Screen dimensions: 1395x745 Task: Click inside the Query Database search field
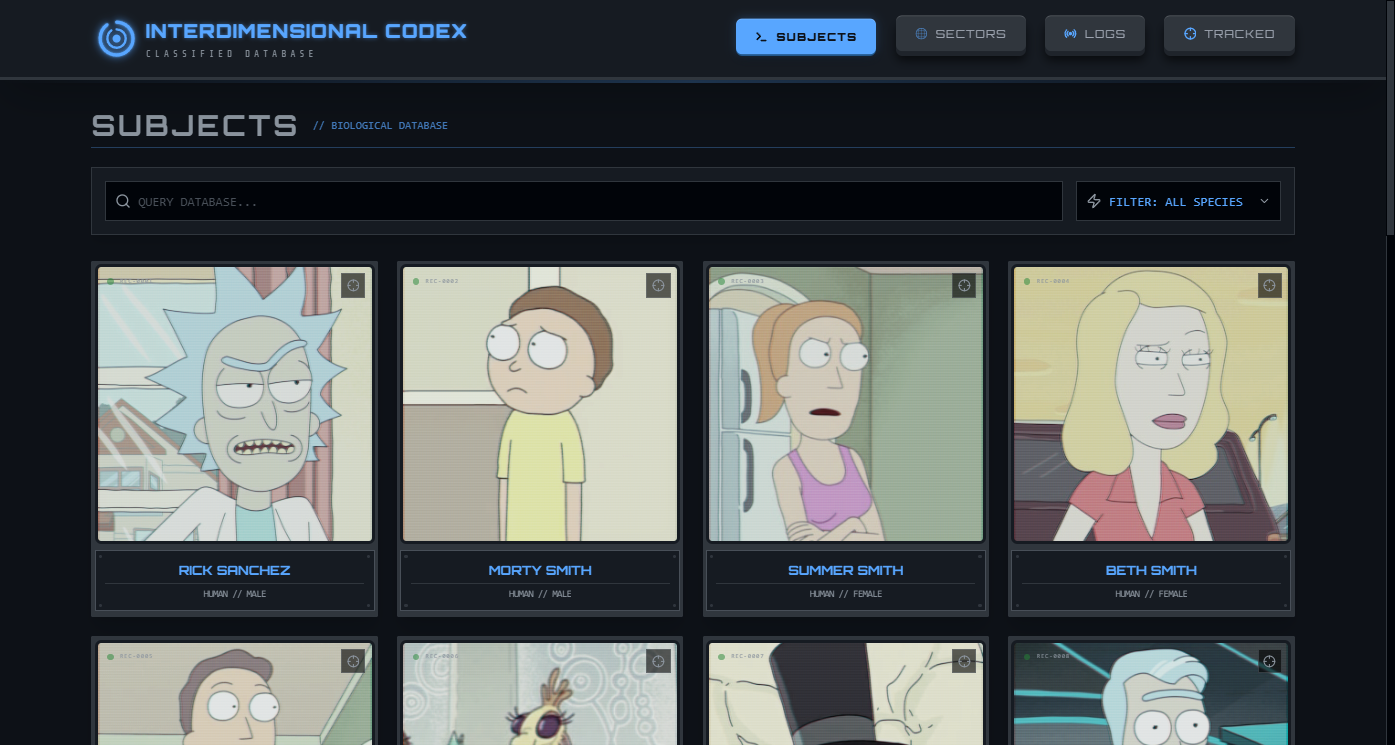pos(584,201)
